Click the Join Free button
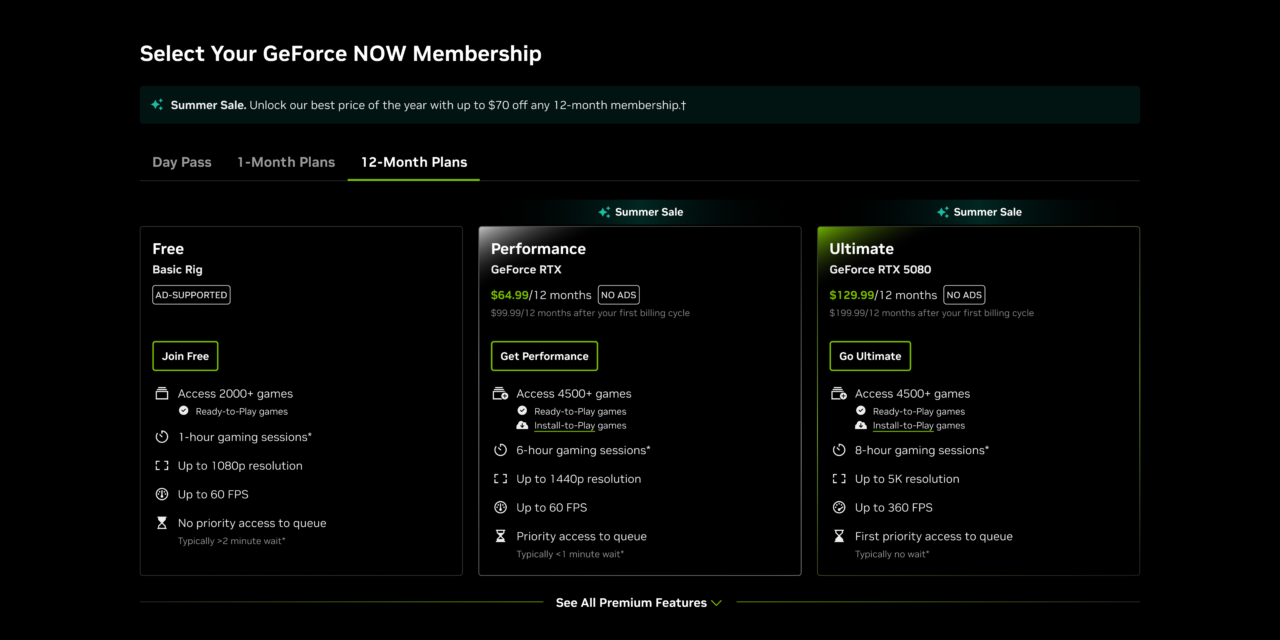The width and height of the screenshot is (1280, 640). (x=185, y=356)
